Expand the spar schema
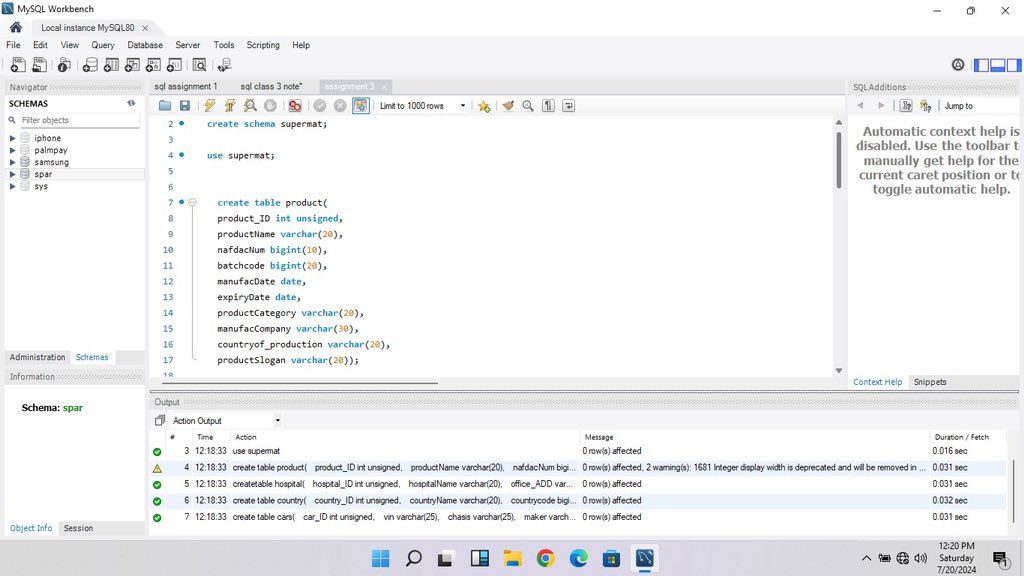The image size is (1024, 576). tap(12, 174)
